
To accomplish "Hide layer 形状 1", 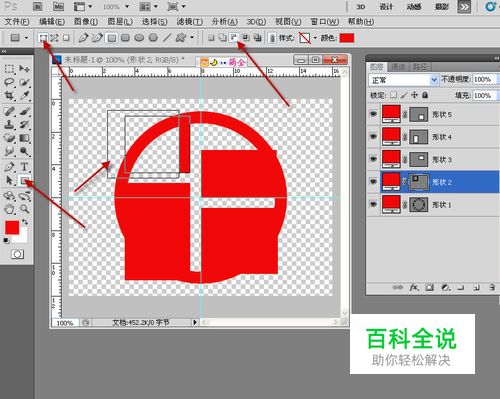I will [x=373, y=204].
